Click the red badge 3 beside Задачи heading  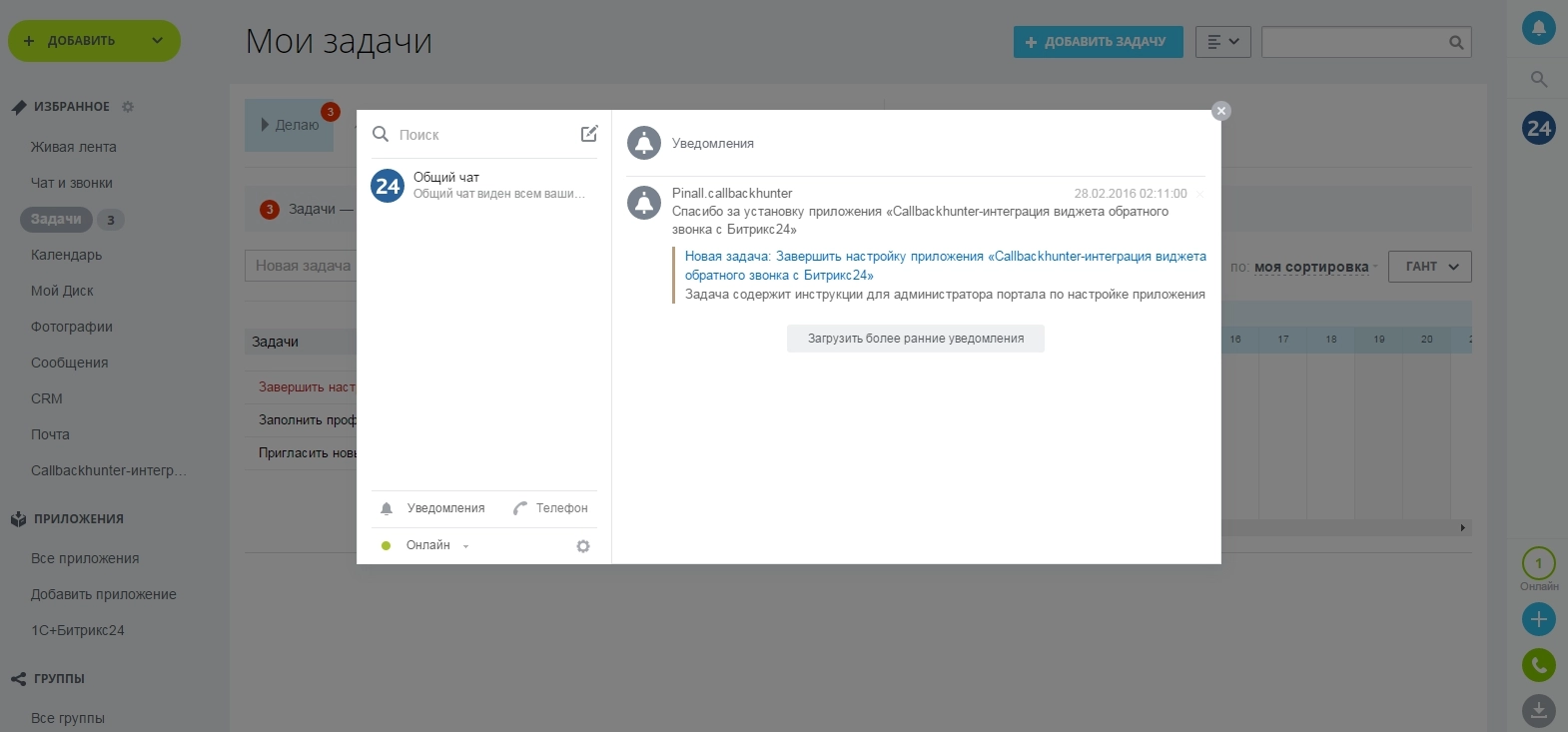[269, 209]
